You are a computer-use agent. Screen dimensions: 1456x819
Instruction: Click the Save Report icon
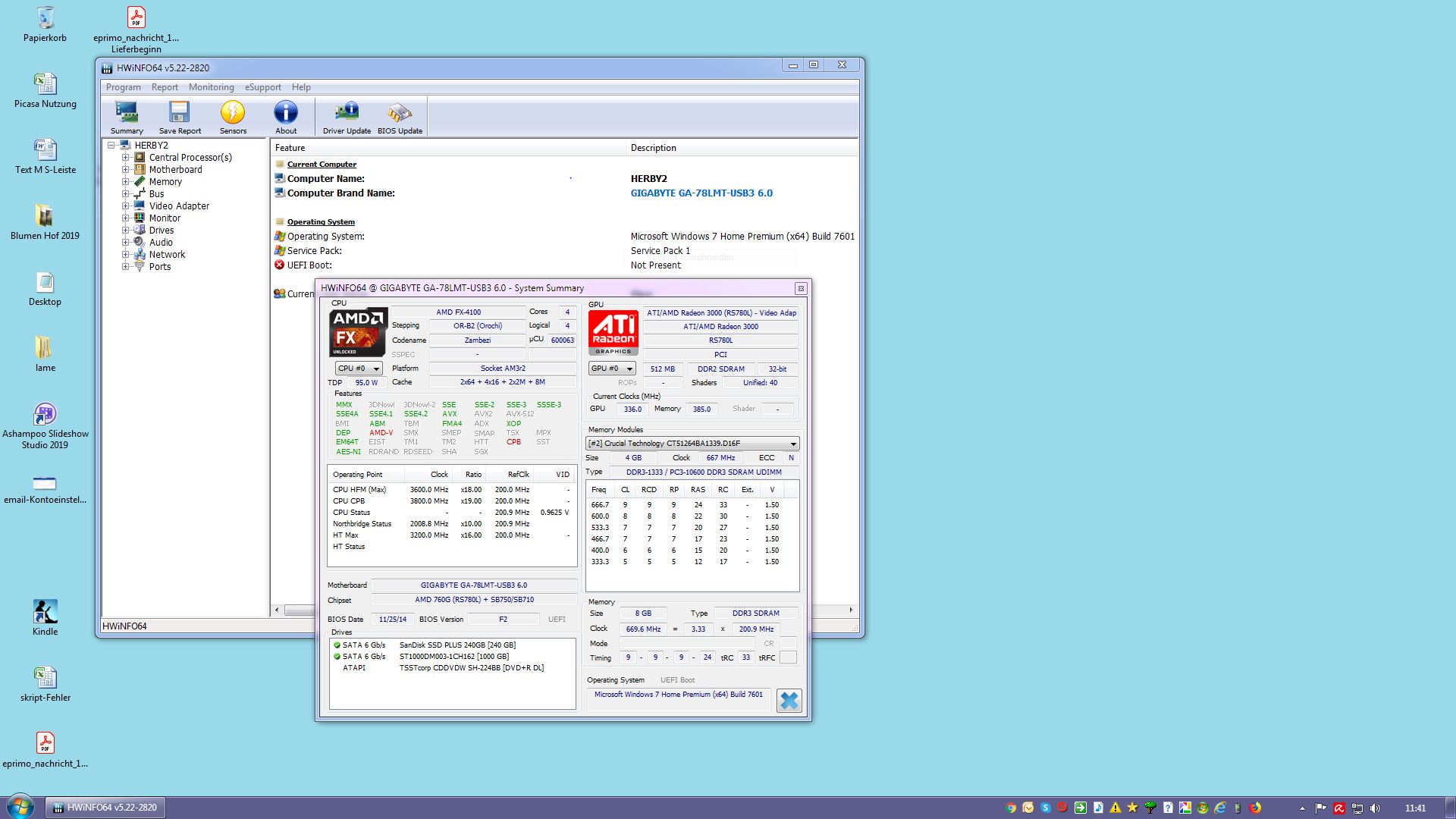tap(180, 117)
